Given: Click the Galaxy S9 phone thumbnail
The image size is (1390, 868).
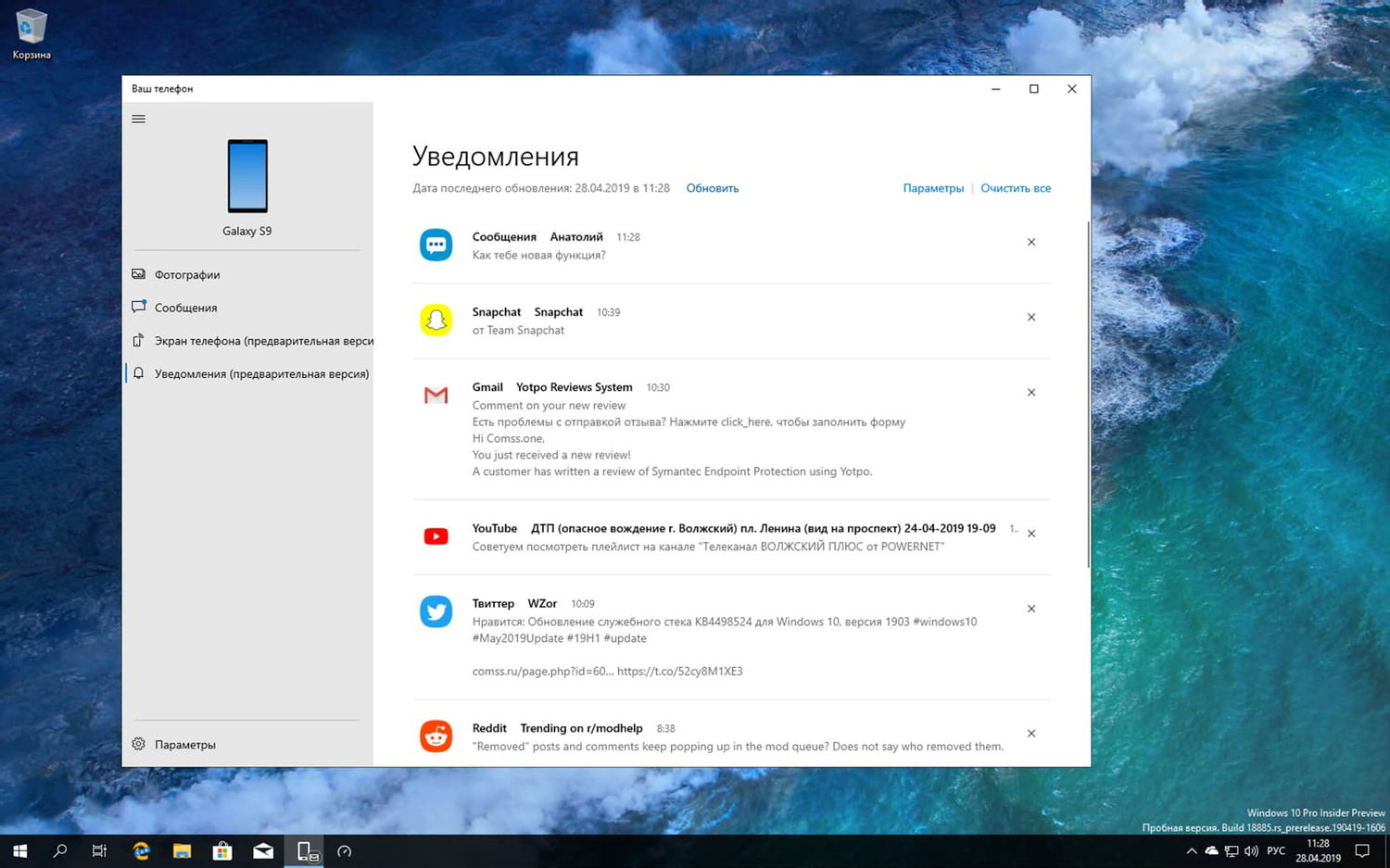Looking at the screenshot, I should tap(246, 176).
